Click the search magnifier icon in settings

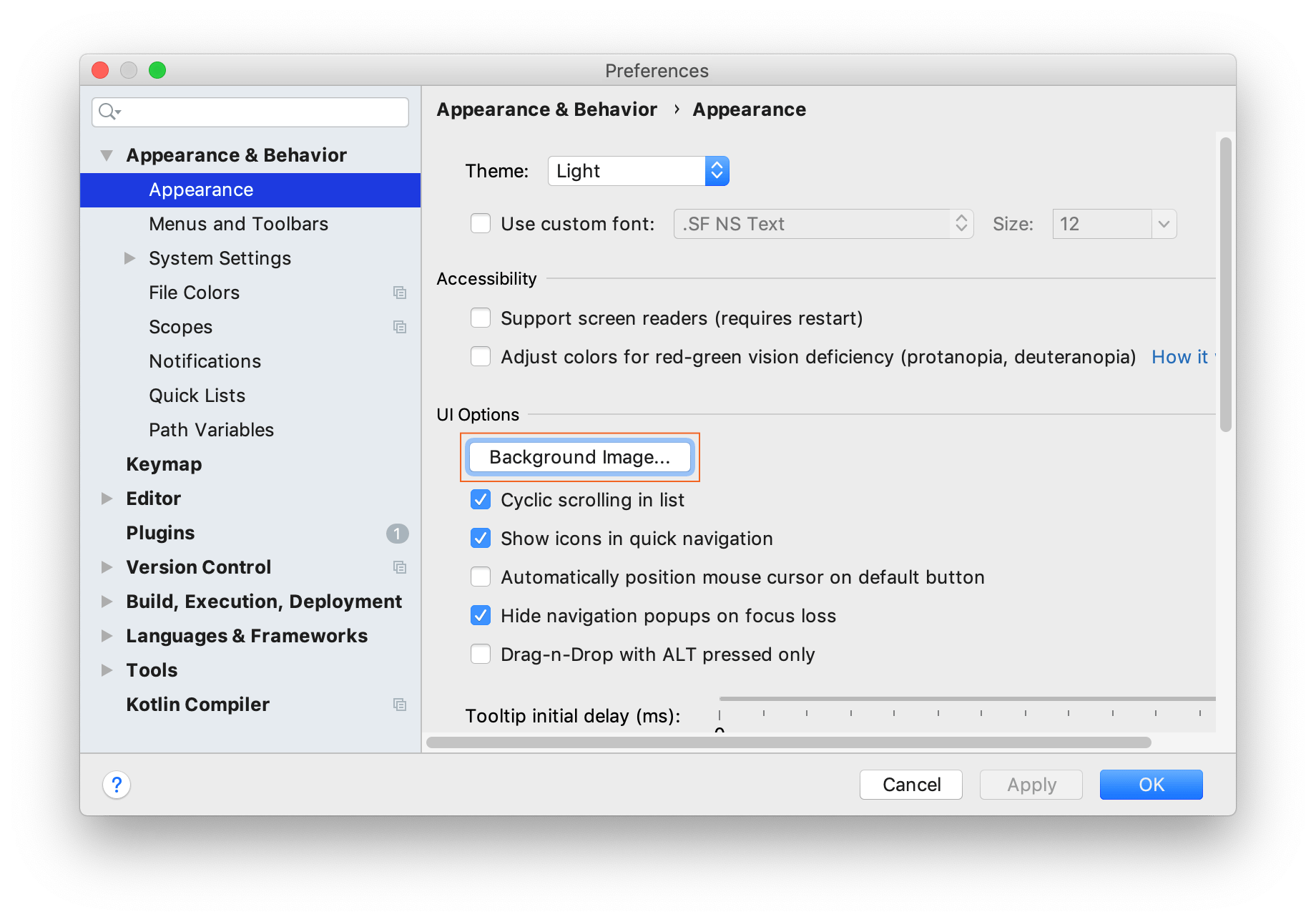tap(109, 112)
